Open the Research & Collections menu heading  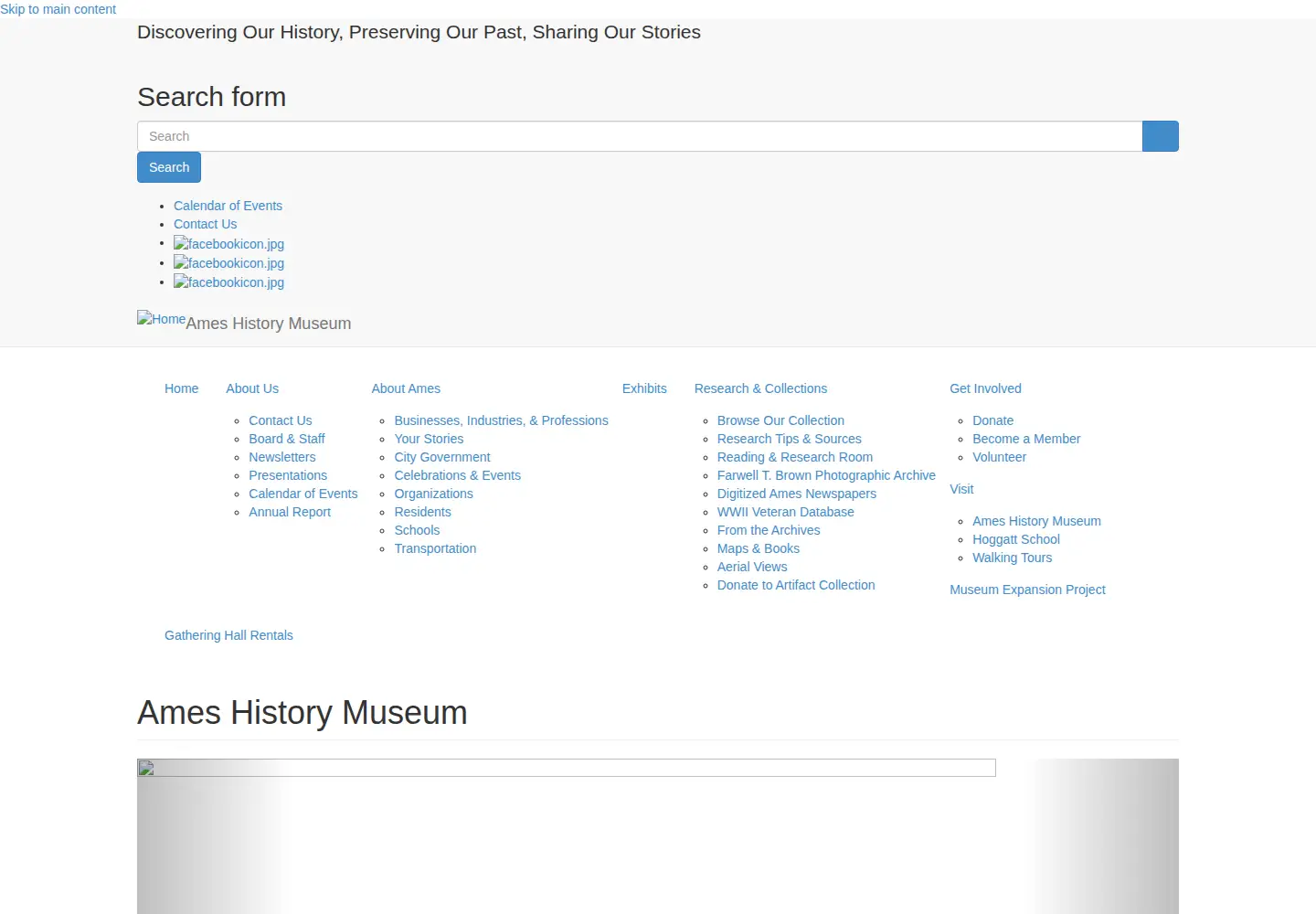click(x=760, y=388)
